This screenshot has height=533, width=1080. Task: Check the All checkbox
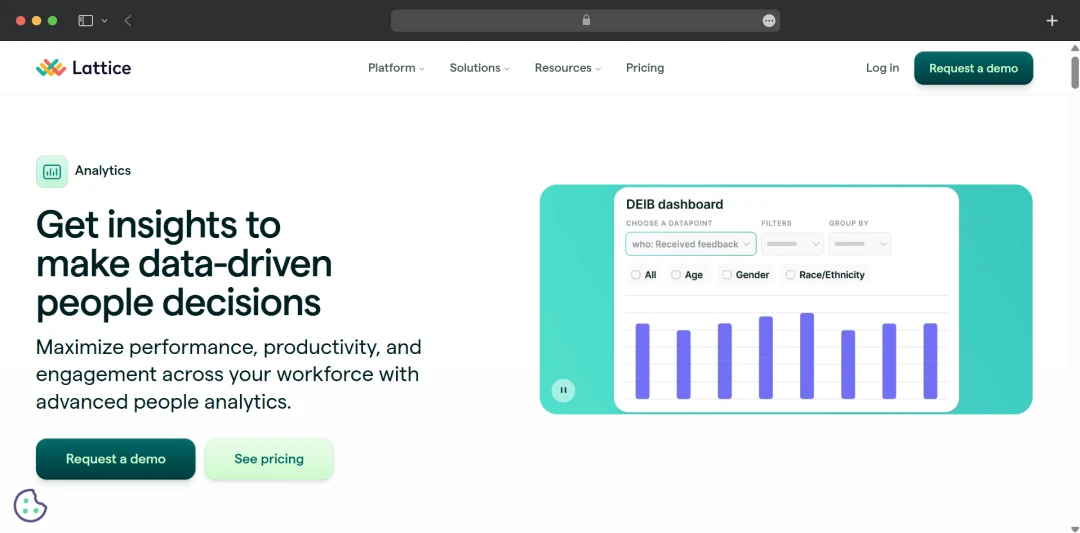click(x=636, y=275)
